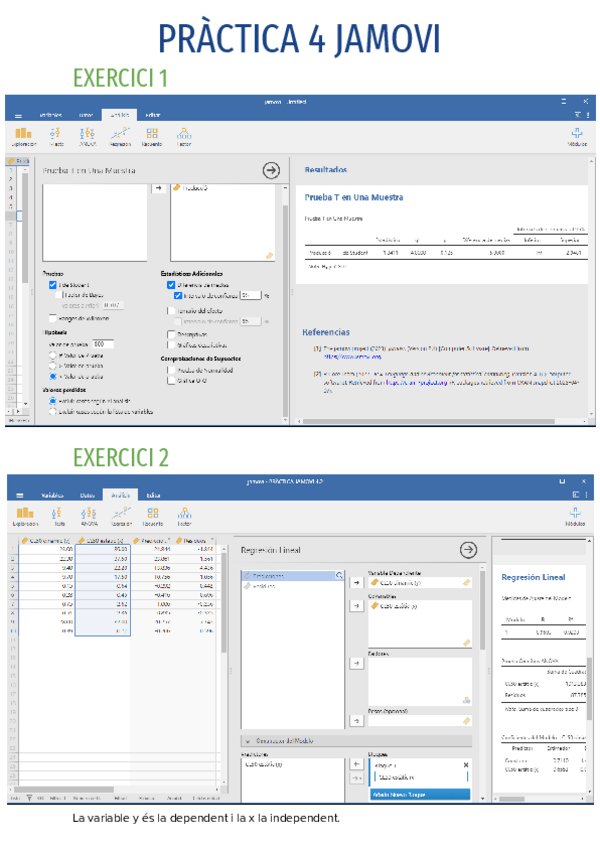This screenshot has height=848, width=600.
Task: Click arrow button beside Variable Dependiente box
Action: [x=357, y=582]
